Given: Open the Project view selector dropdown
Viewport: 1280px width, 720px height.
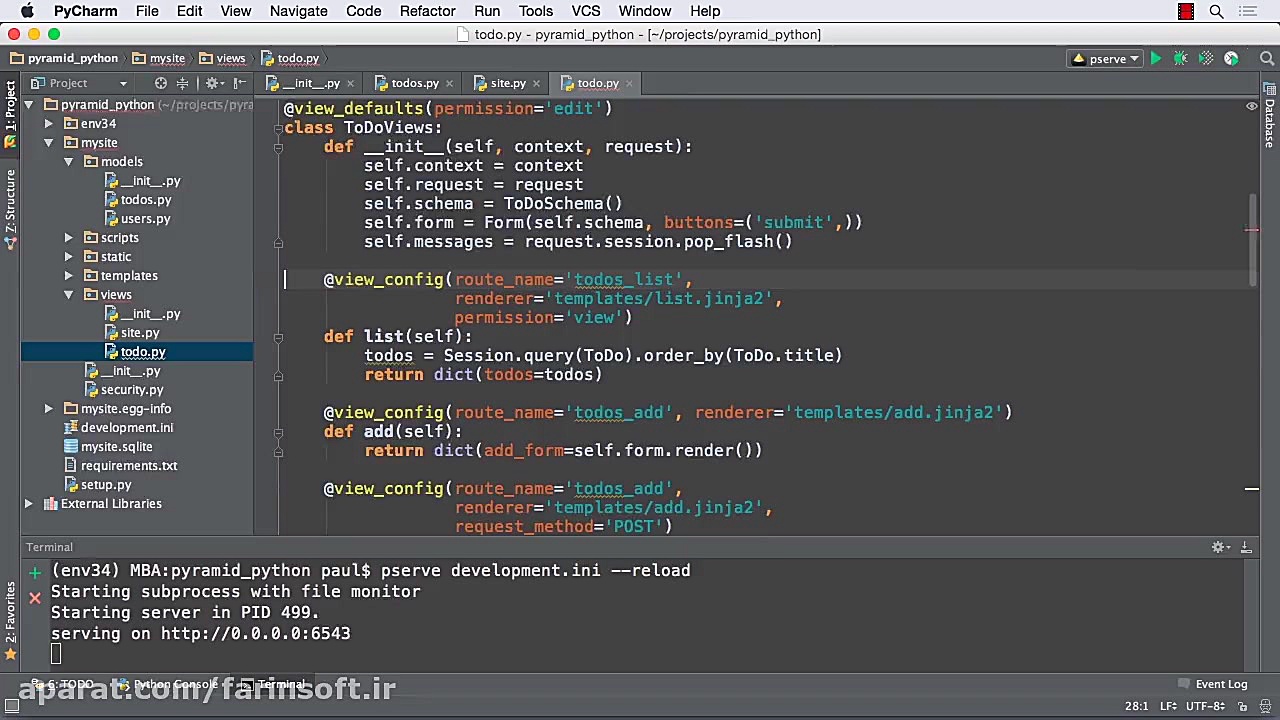Looking at the screenshot, I should (79, 83).
